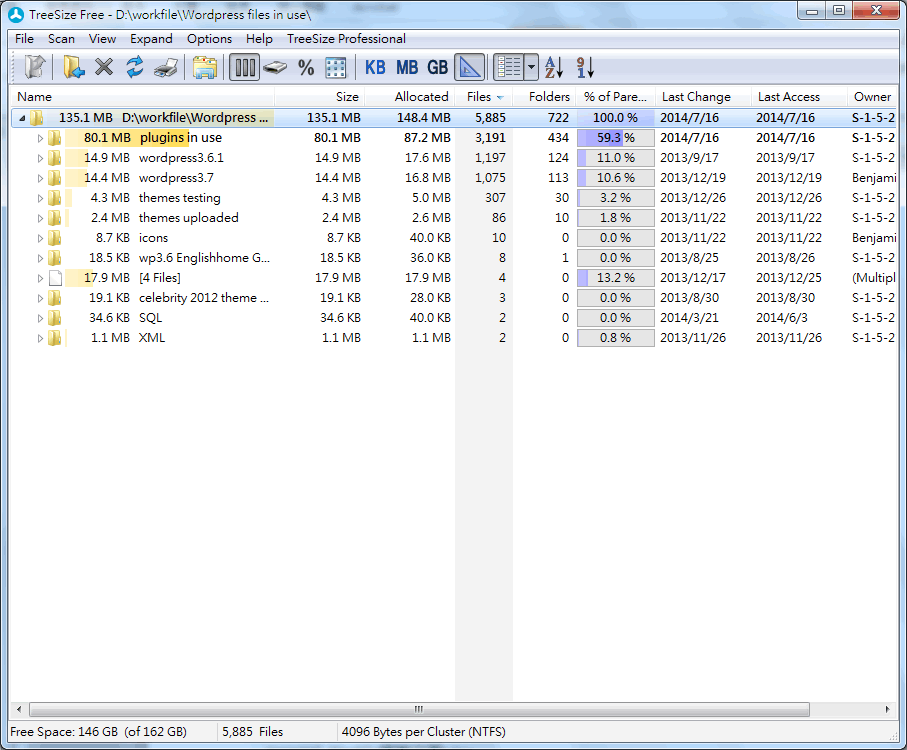Click the 3,191 files cell

tap(490, 138)
